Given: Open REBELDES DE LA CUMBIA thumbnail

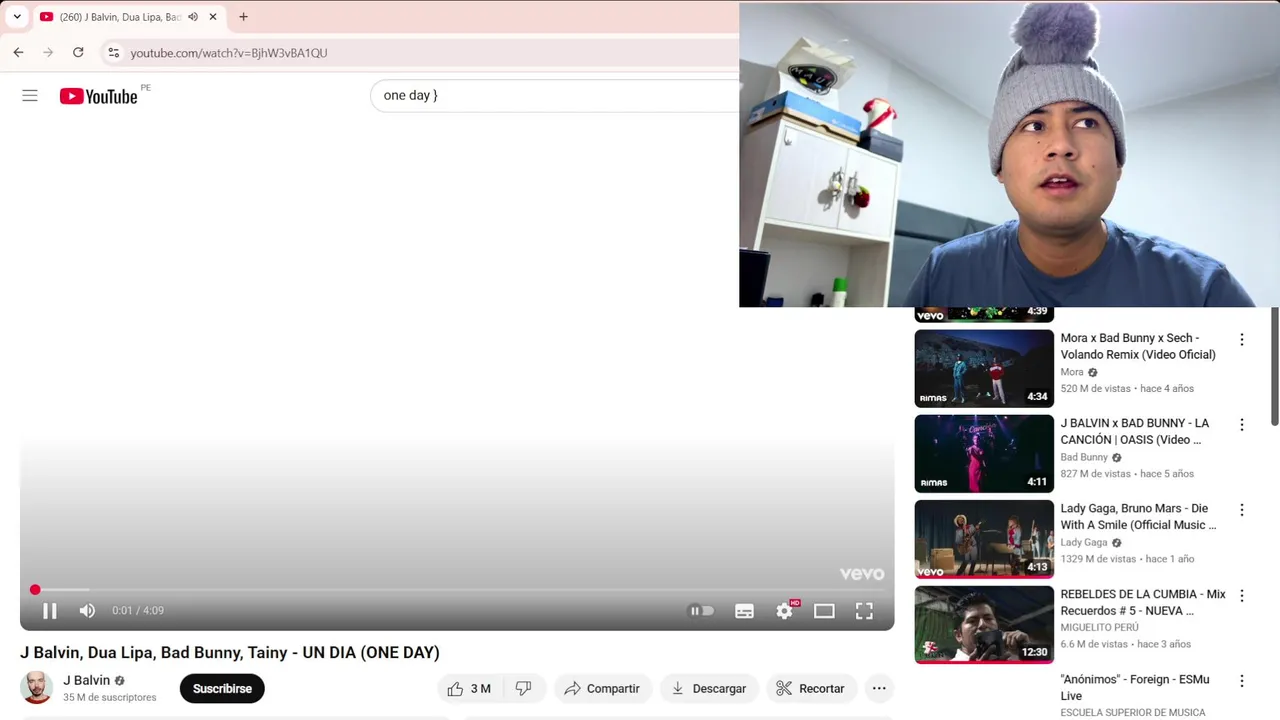Looking at the screenshot, I should [x=984, y=624].
